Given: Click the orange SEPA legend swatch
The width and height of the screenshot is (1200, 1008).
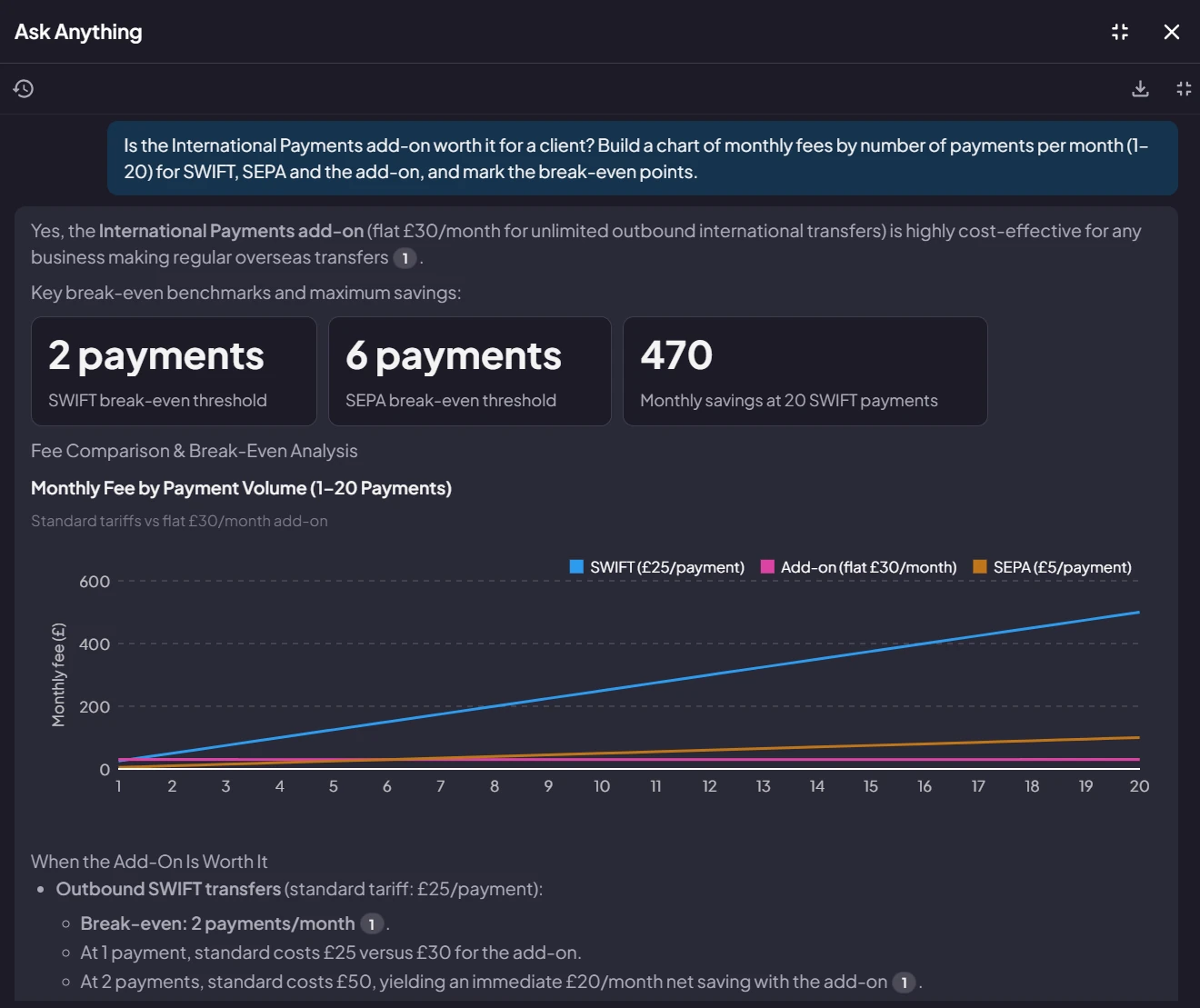Looking at the screenshot, I should (980, 566).
